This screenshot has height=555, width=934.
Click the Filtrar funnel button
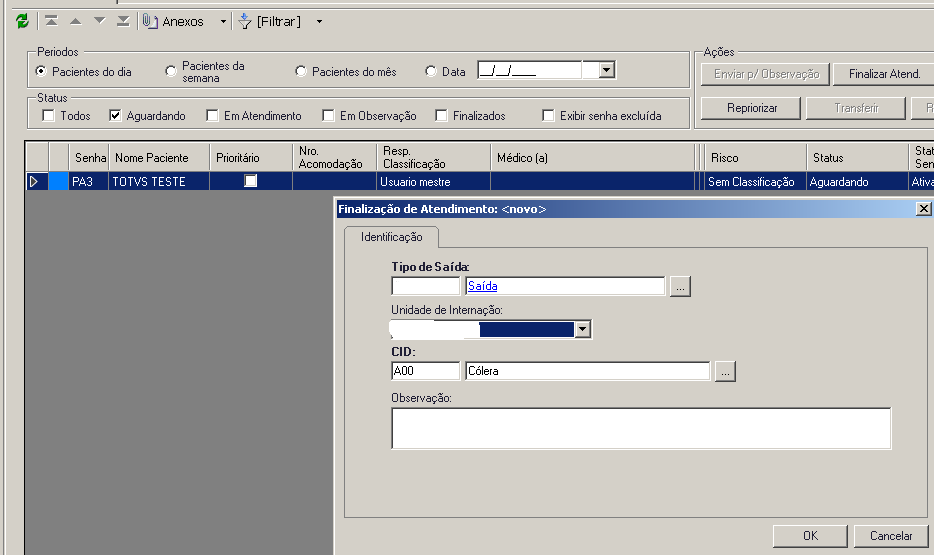coord(269,21)
